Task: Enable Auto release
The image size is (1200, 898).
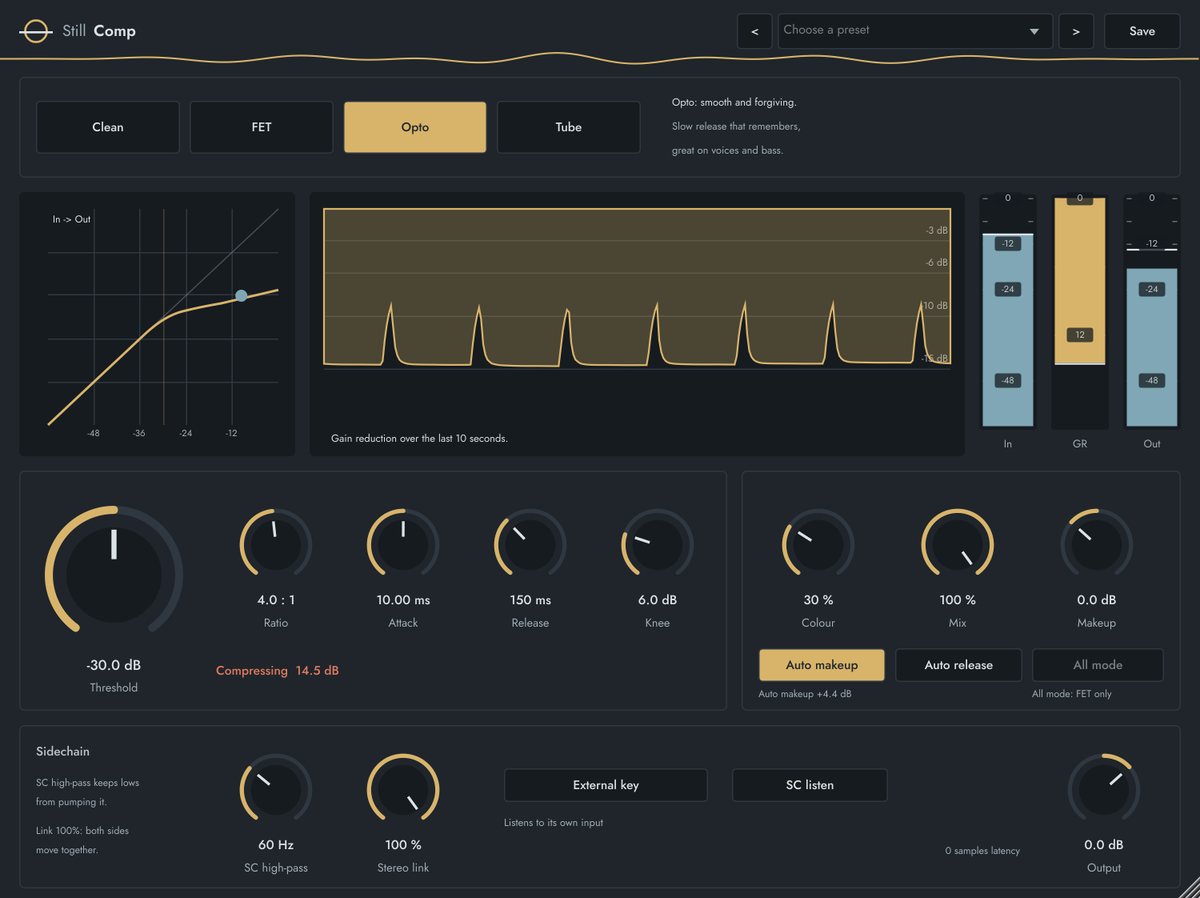Action: click(959, 665)
